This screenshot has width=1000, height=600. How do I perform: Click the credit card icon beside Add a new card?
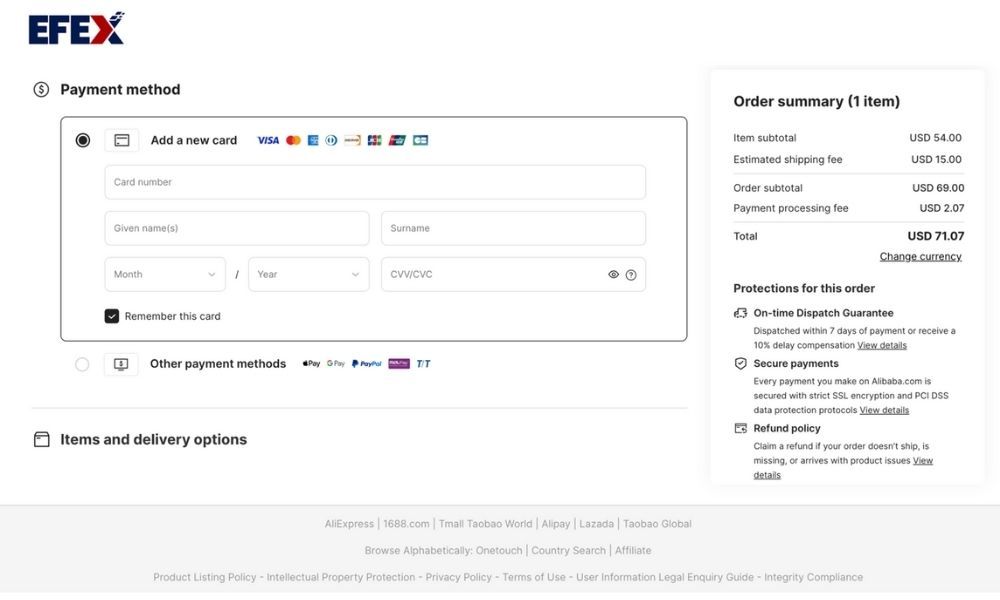[122, 140]
